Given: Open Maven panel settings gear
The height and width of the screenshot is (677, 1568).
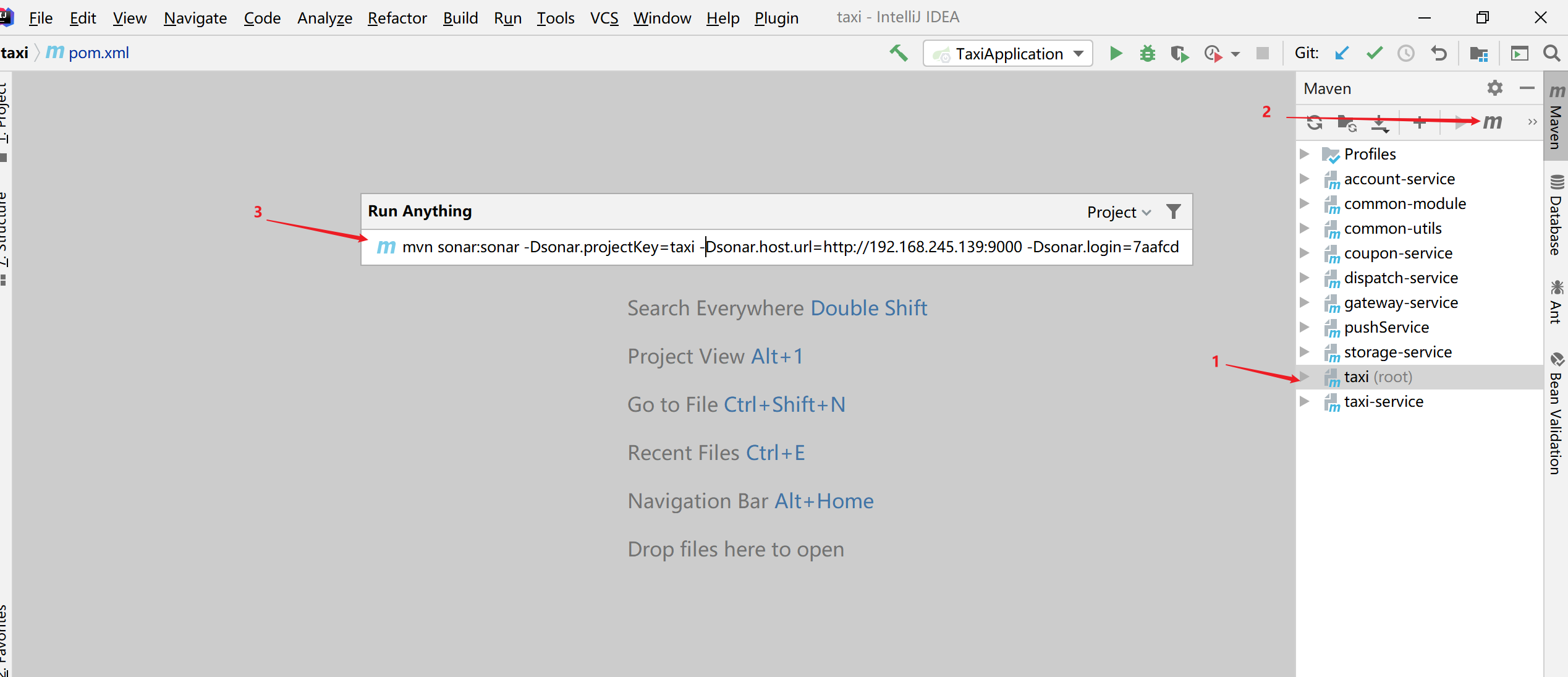Looking at the screenshot, I should pos(1494,88).
